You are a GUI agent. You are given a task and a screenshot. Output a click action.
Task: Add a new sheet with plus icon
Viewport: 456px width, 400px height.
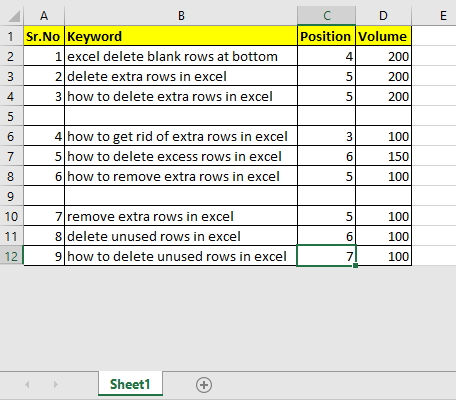pyautogui.click(x=204, y=385)
